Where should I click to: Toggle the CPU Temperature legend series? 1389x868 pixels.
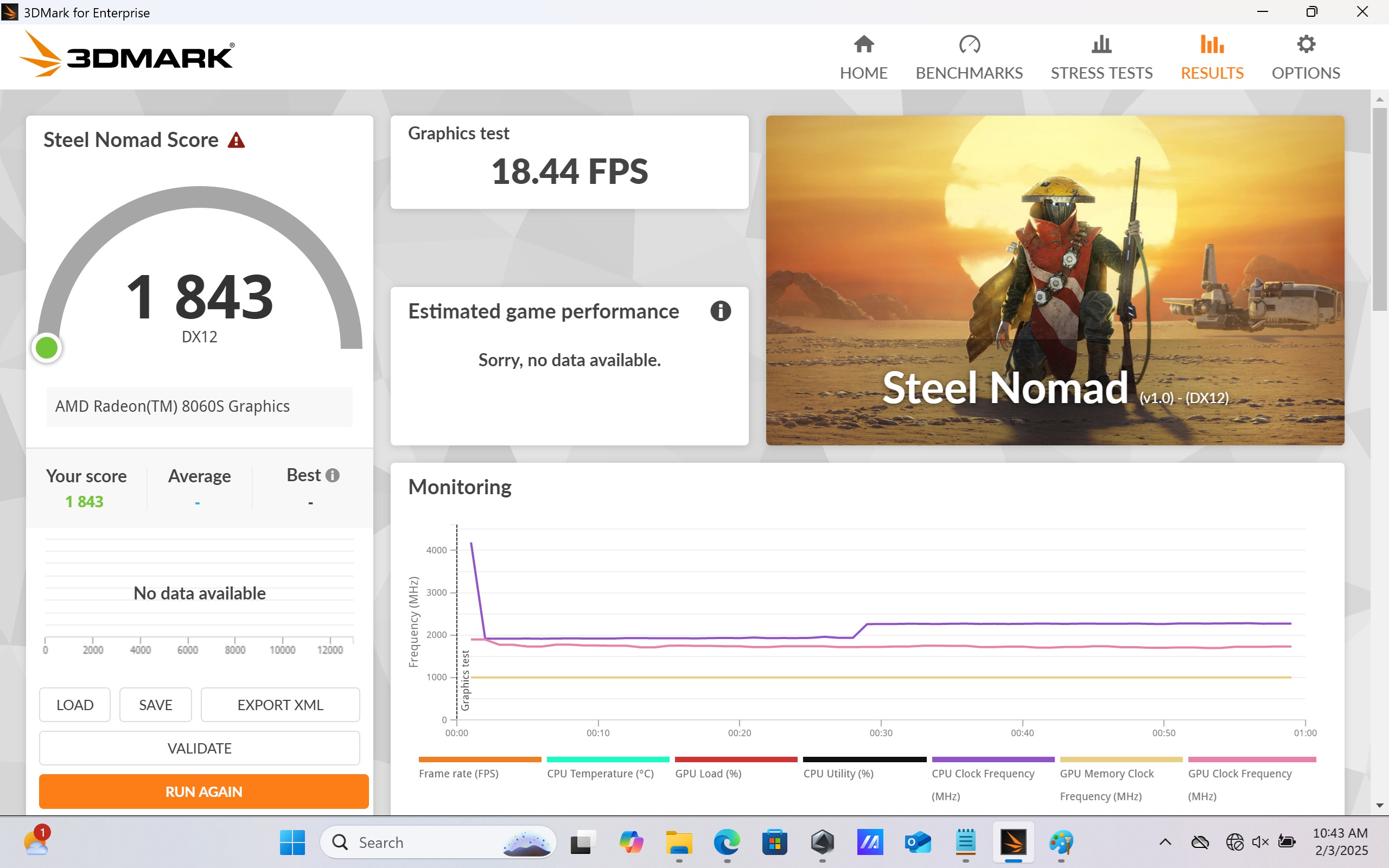click(600, 773)
